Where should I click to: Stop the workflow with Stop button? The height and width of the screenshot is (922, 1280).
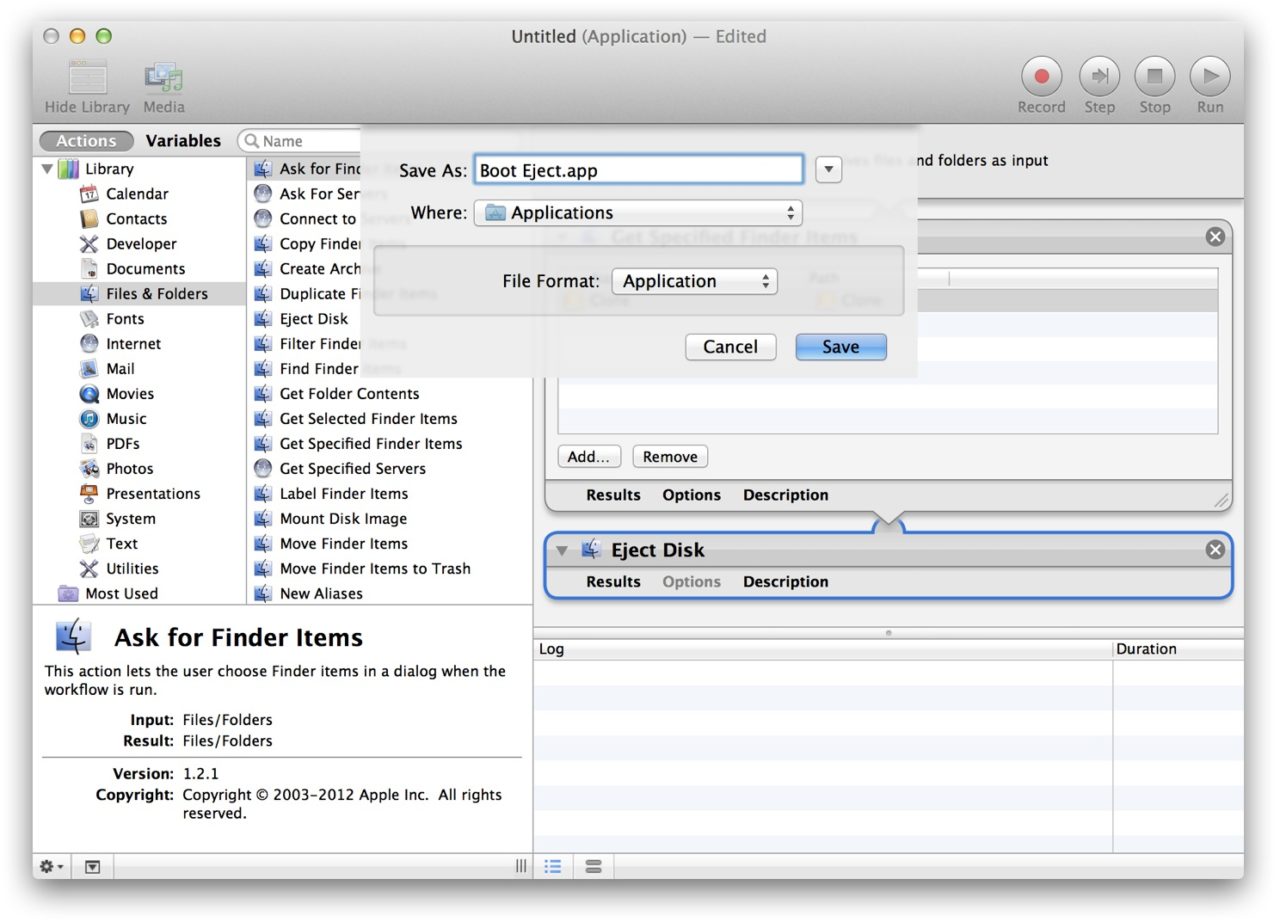point(1154,76)
